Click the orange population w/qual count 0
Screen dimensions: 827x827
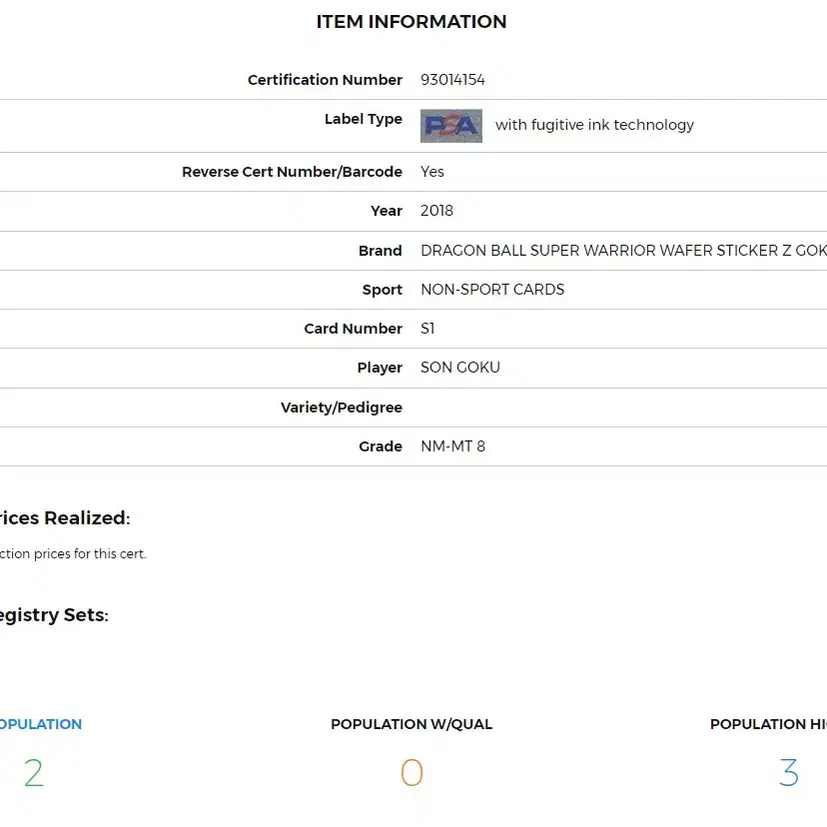(x=411, y=773)
